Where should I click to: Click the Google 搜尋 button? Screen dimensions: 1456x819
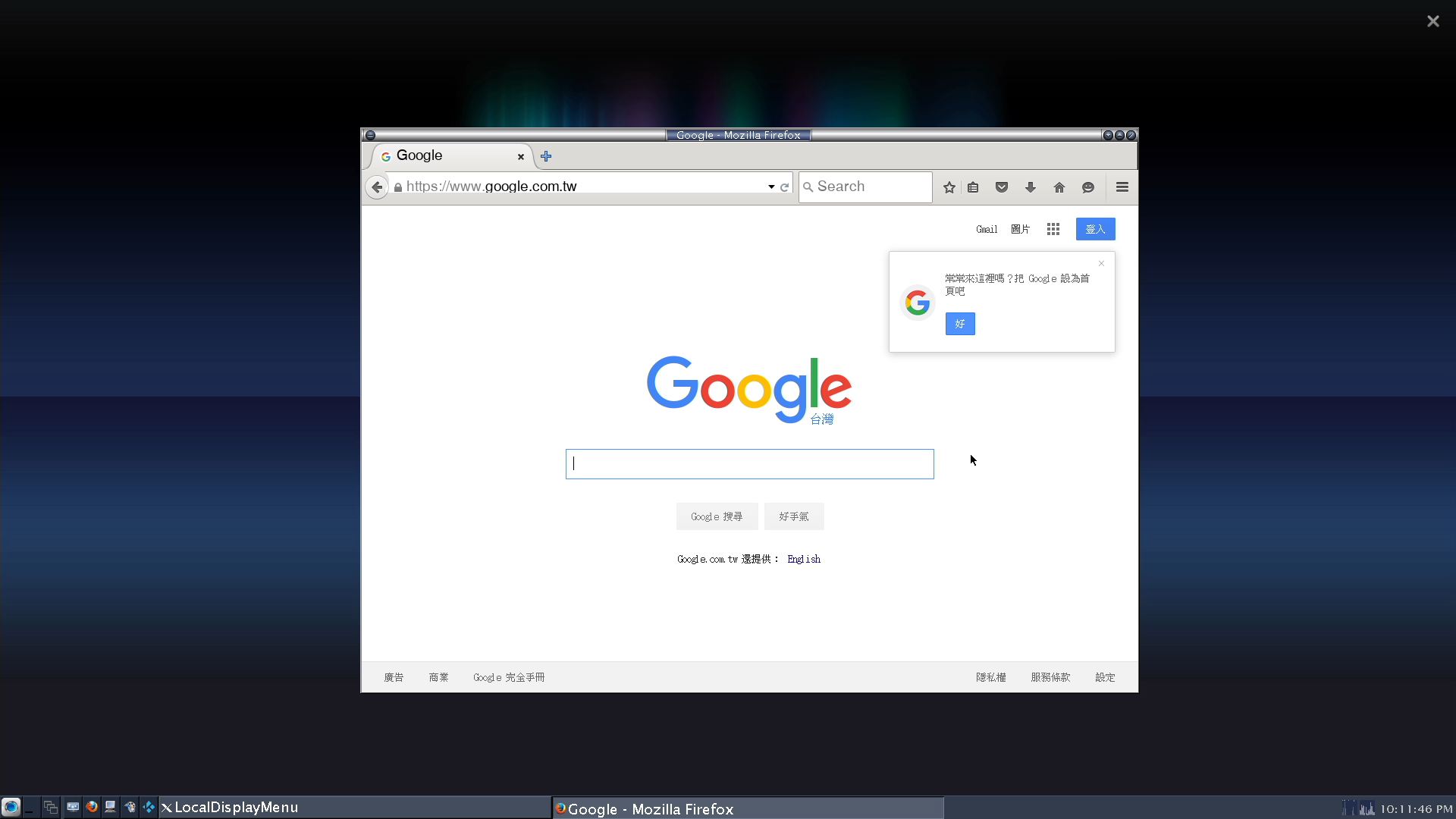717,516
